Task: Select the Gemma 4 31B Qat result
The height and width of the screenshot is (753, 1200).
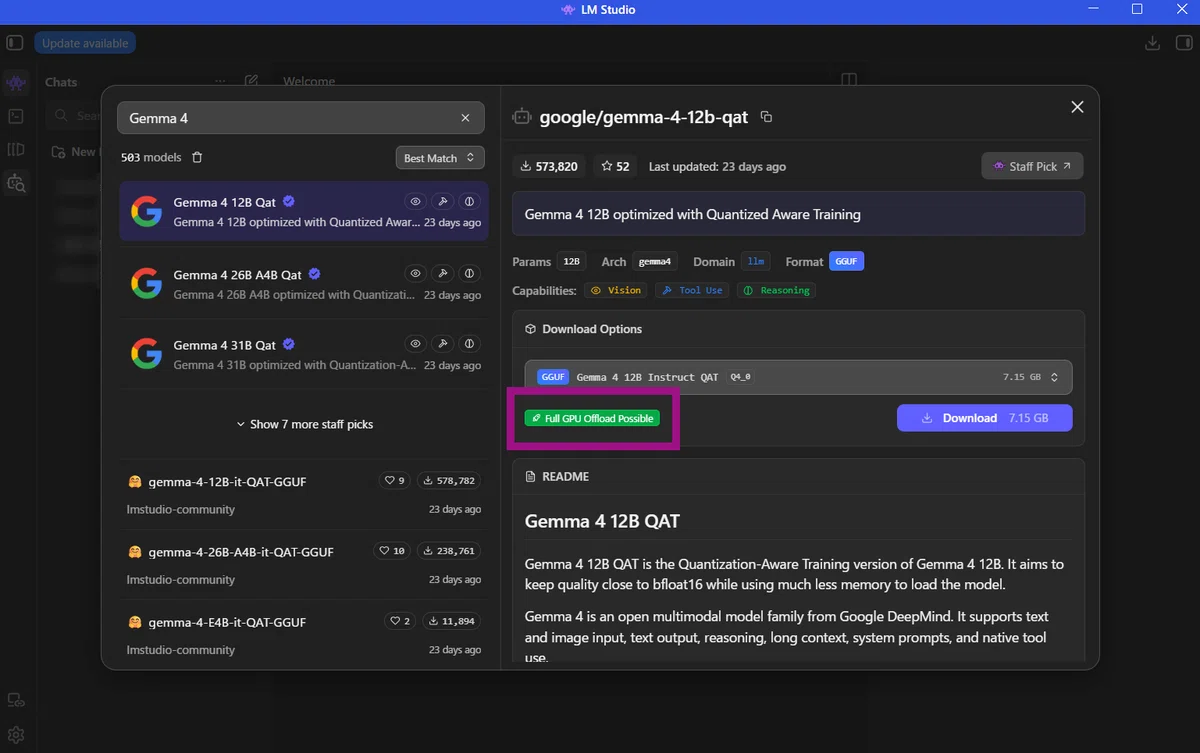Action: 304,354
